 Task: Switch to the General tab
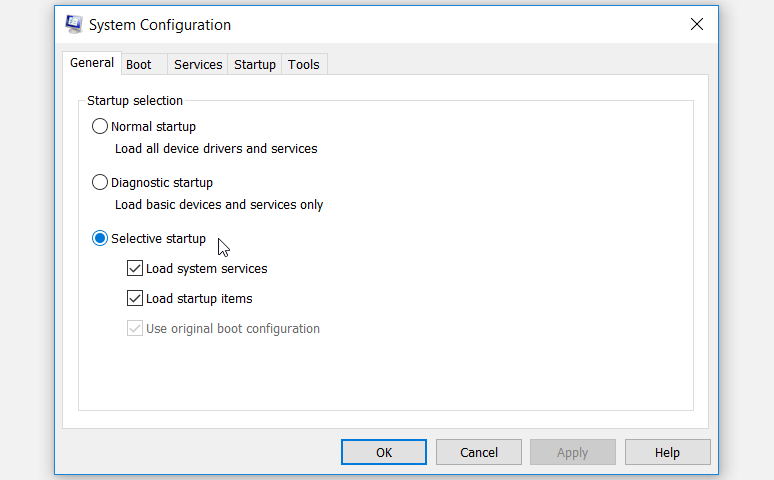click(x=91, y=63)
